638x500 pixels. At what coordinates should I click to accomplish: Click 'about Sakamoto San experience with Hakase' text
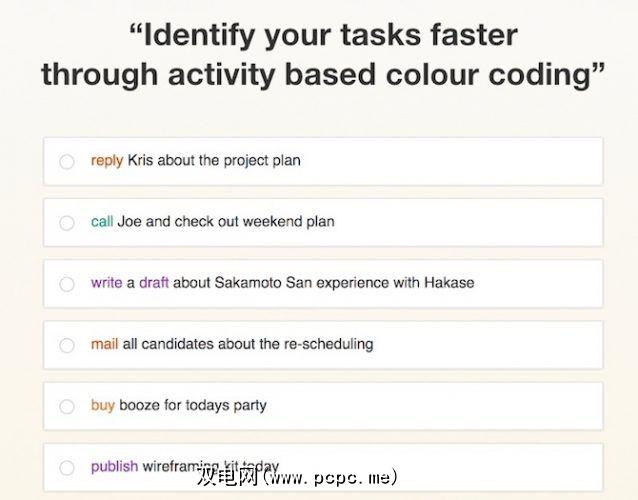tap(323, 282)
